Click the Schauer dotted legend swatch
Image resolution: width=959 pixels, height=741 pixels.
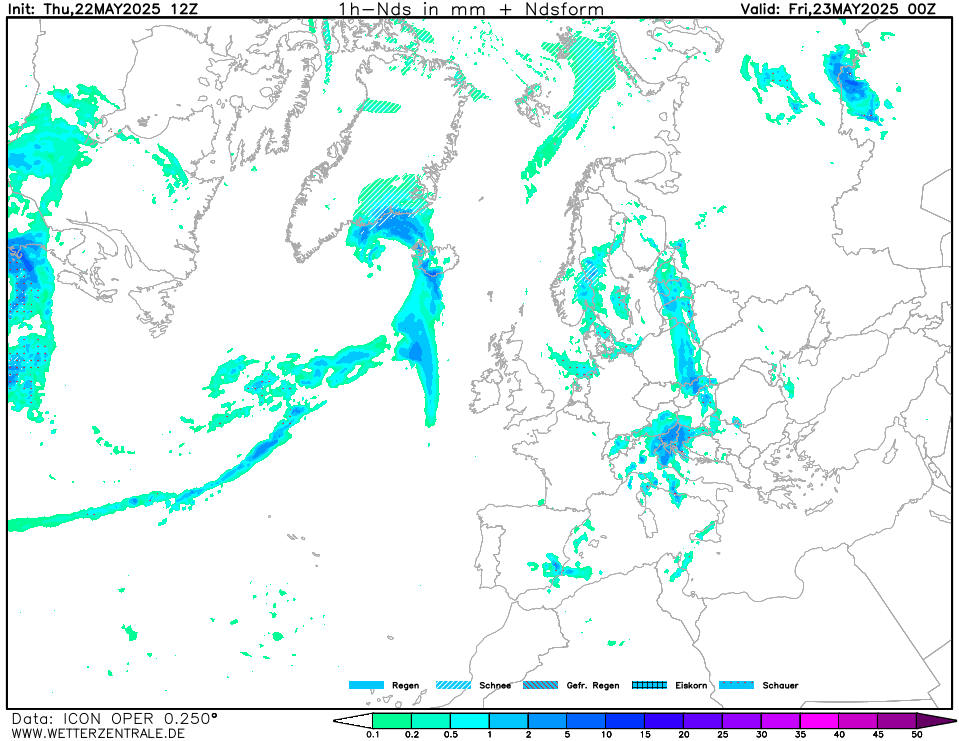tap(736, 685)
